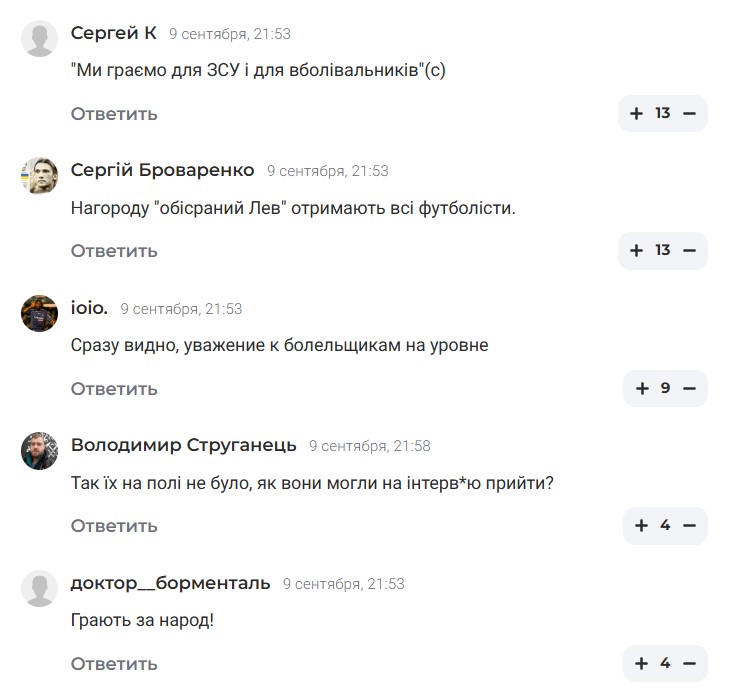
Task: Open username link доктор__борменталь
Action: pyautogui.click(x=170, y=583)
